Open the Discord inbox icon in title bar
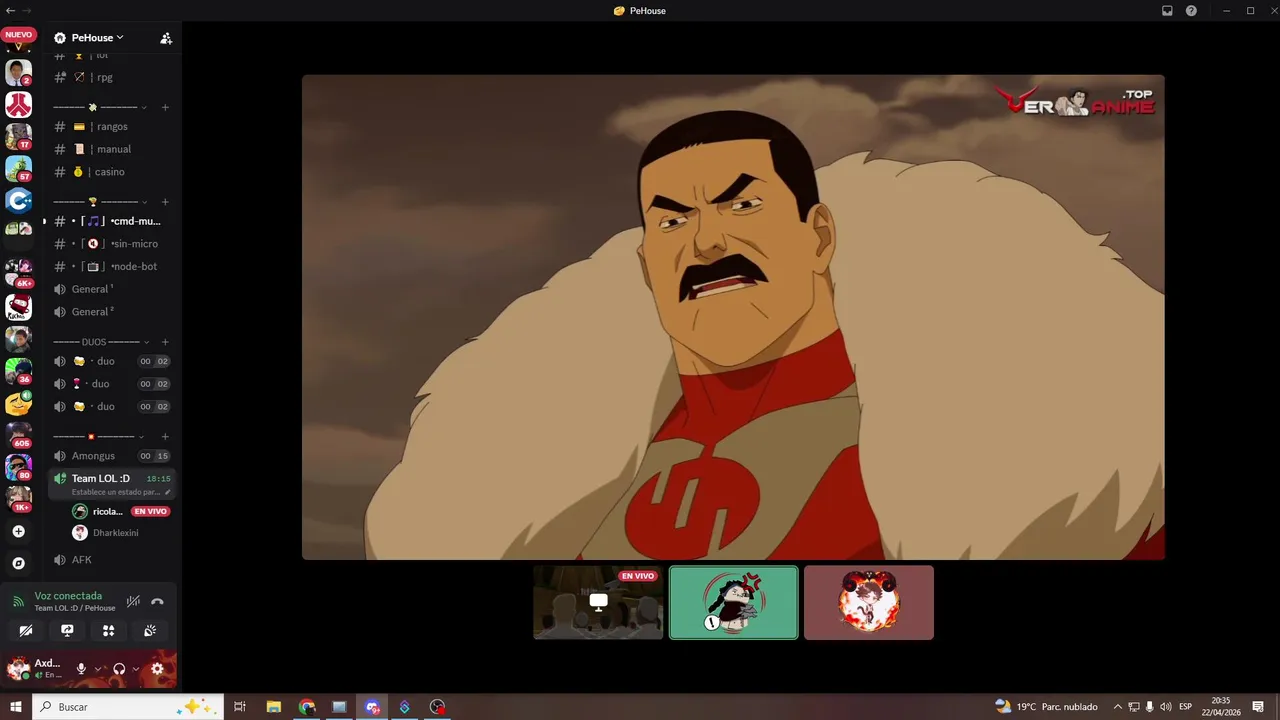The height and width of the screenshot is (720, 1280). [x=1167, y=11]
